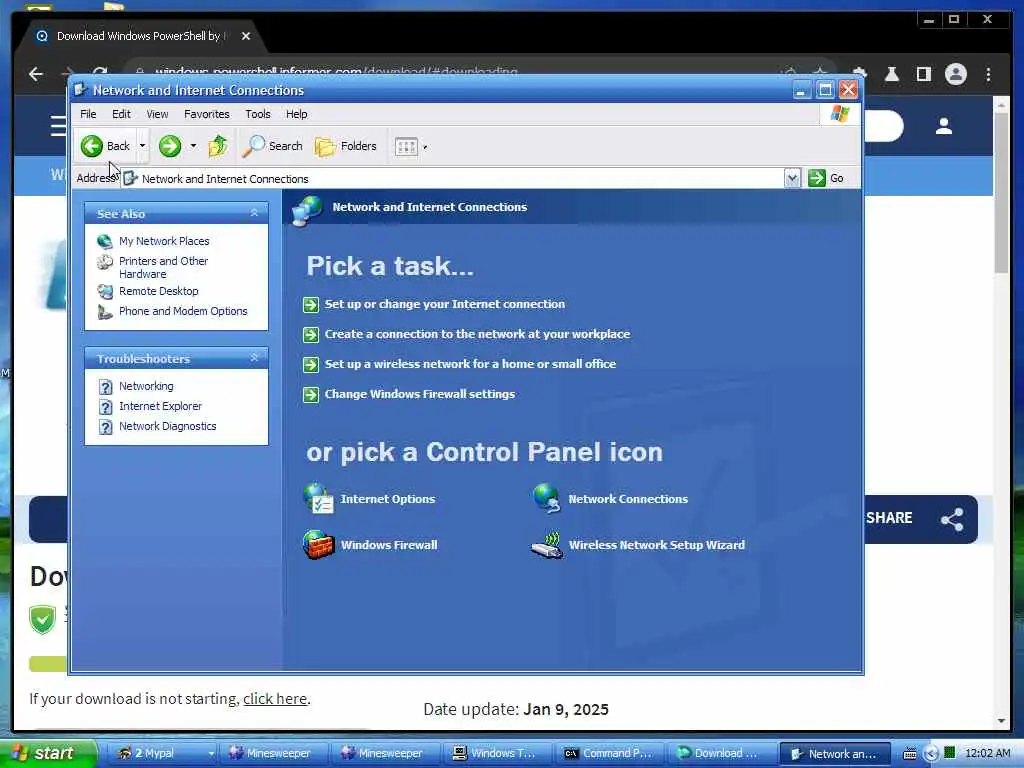Choose Set up or change Internet connection
This screenshot has height=768, width=1024.
tap(444, 304)
